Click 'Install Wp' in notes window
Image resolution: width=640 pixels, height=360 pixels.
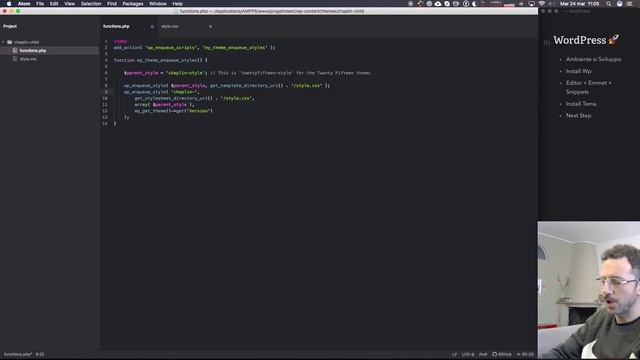[578, 71]
